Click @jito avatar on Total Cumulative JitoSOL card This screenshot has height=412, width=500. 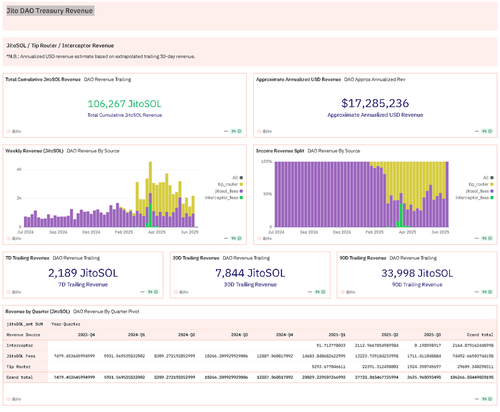[x=9, y=131]
